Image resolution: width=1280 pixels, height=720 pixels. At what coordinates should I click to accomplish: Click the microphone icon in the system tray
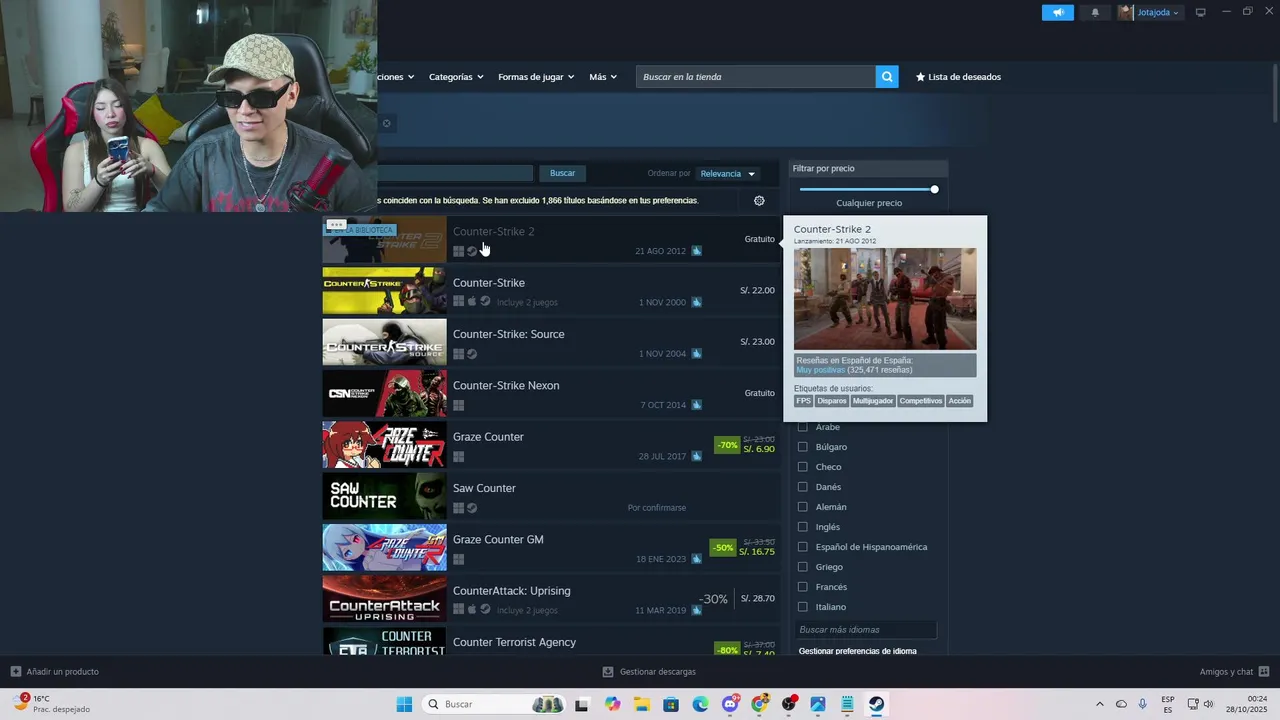click(1142, 704)
